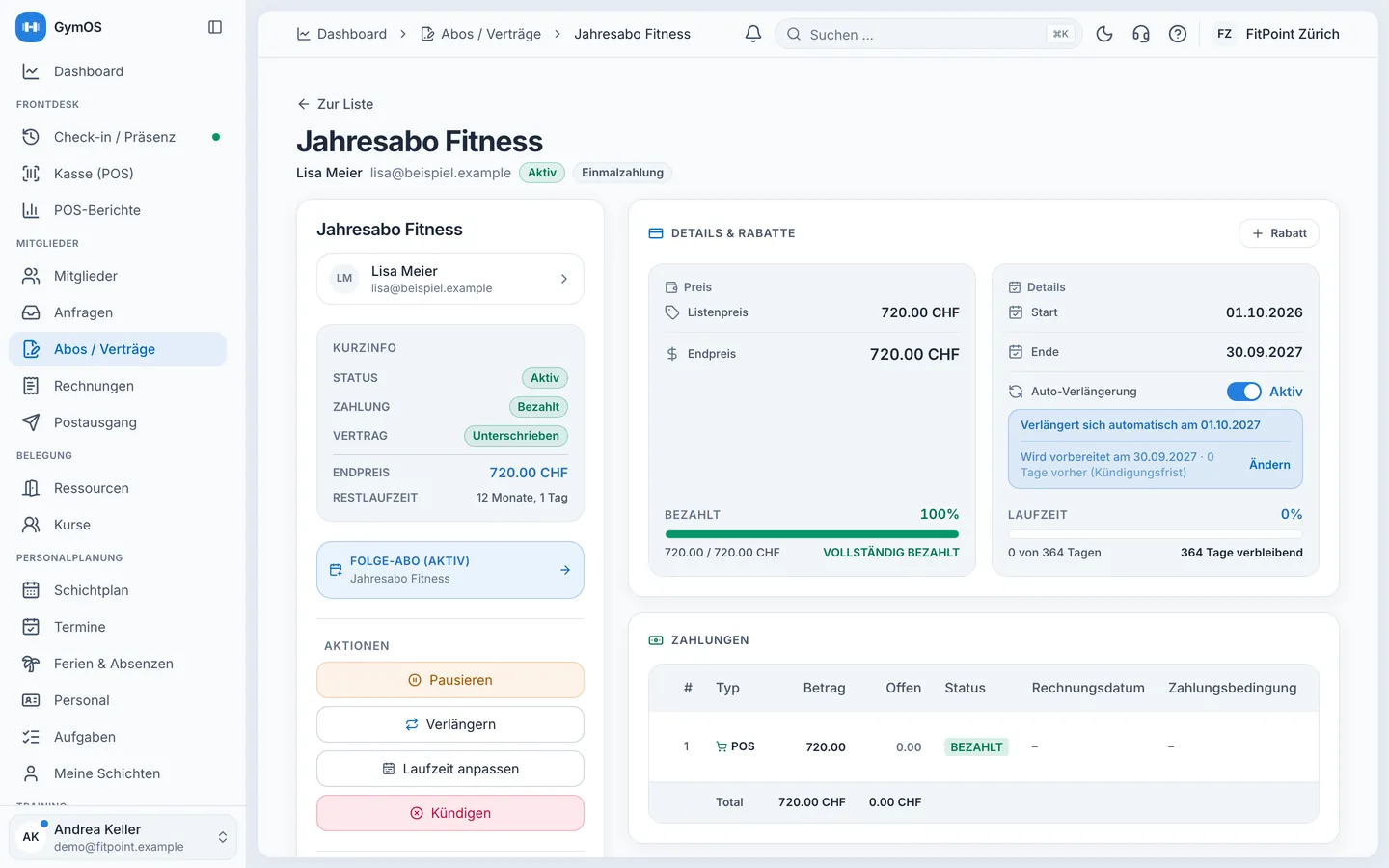Focus the Suchen search field
The width and height of the screenshot is (1389, 868).
click(928, 34)
